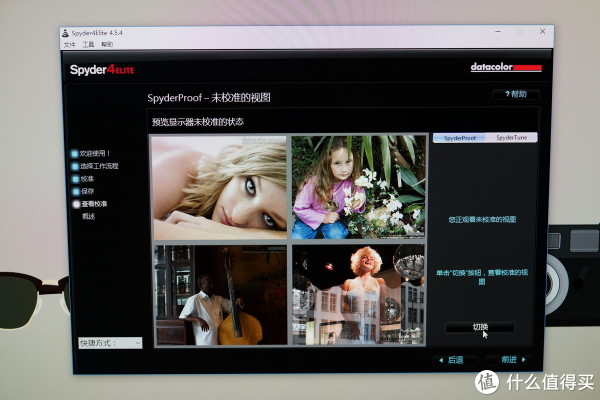Click the ? 帮助 help button
Screen dimensions: 600x400
click(x=516, y=94)
